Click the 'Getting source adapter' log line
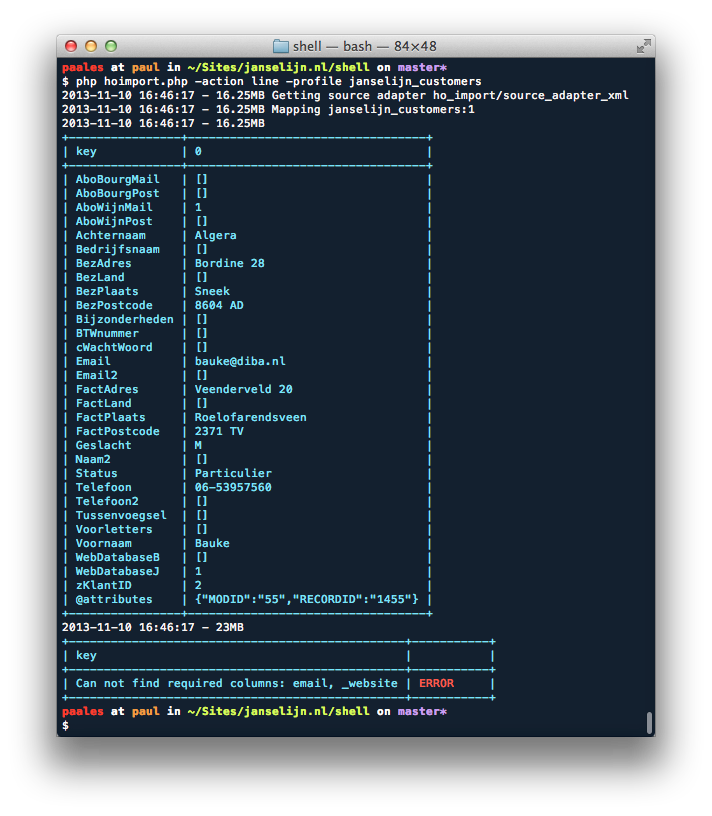Screen dimensions: 712x816 tap(345, 96)
